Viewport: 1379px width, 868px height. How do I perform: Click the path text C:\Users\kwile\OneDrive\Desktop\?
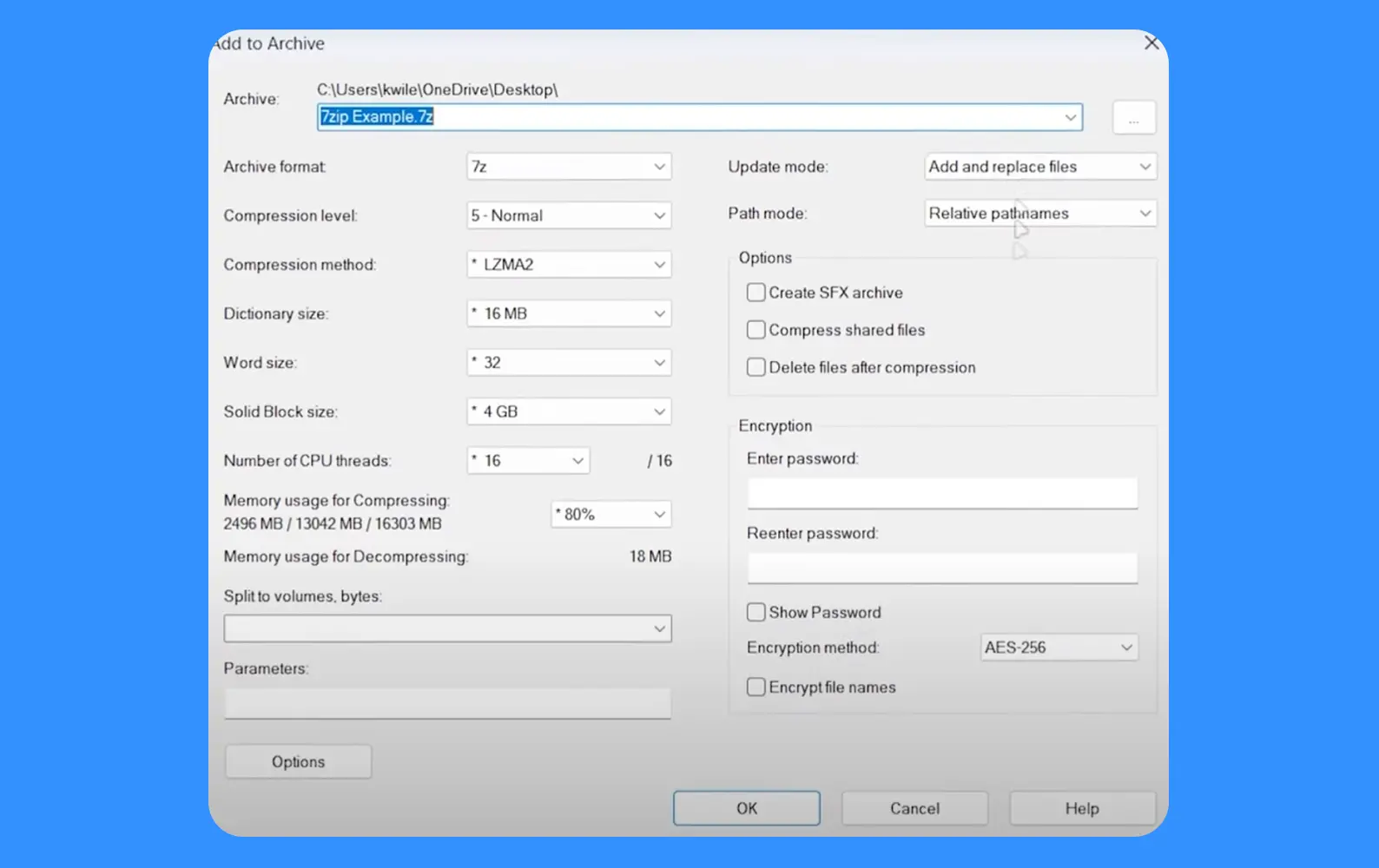[438, 89]
